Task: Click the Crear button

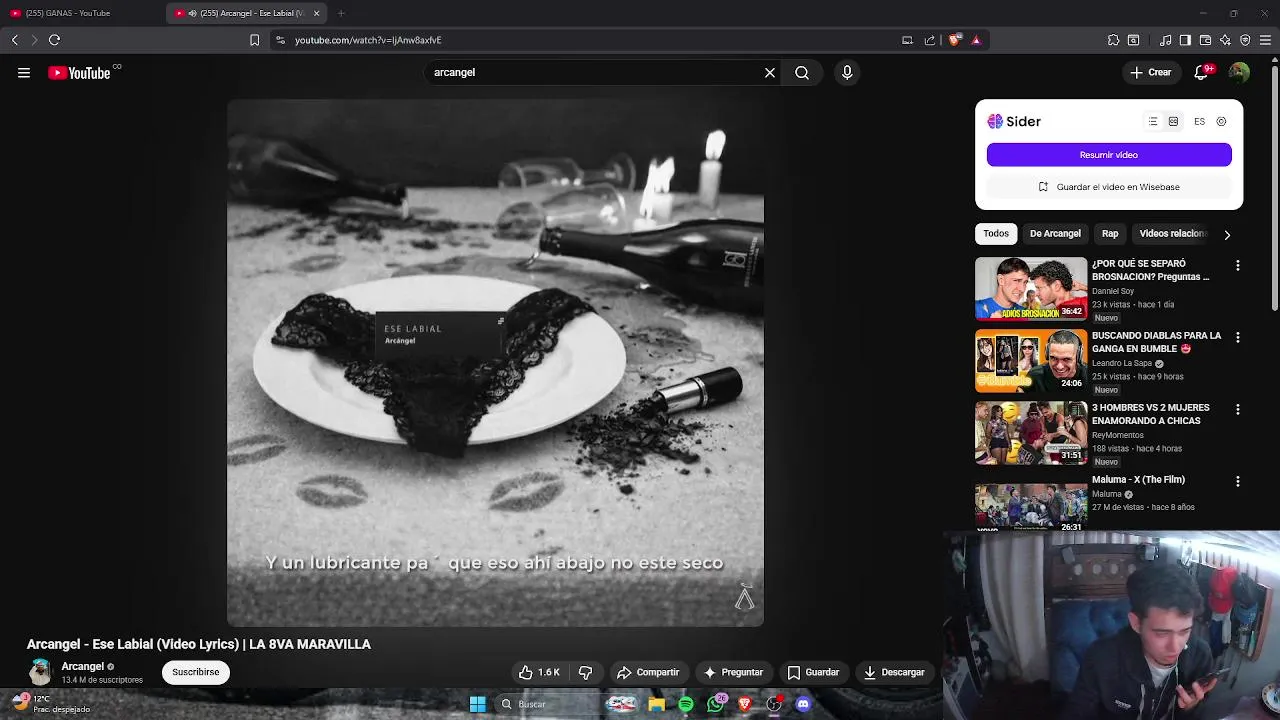Action: click(x=1151, y=73)
